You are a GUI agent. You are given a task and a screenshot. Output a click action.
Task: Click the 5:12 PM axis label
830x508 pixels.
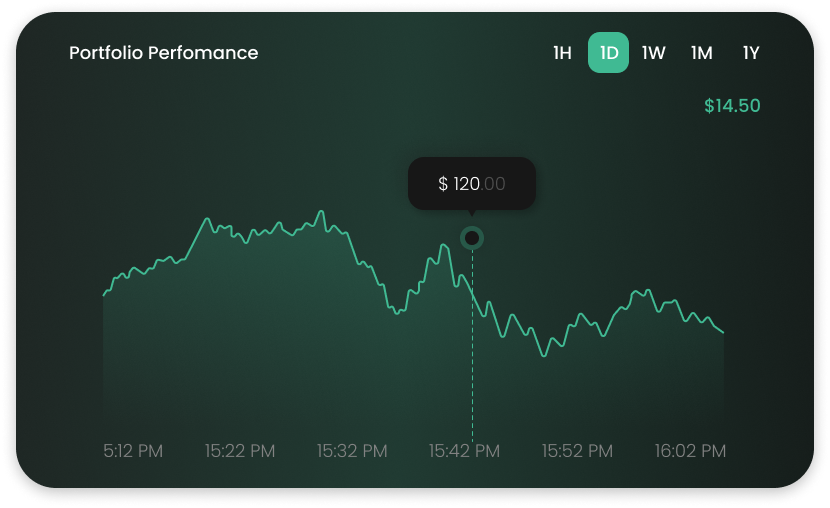(x=133, y=451)
